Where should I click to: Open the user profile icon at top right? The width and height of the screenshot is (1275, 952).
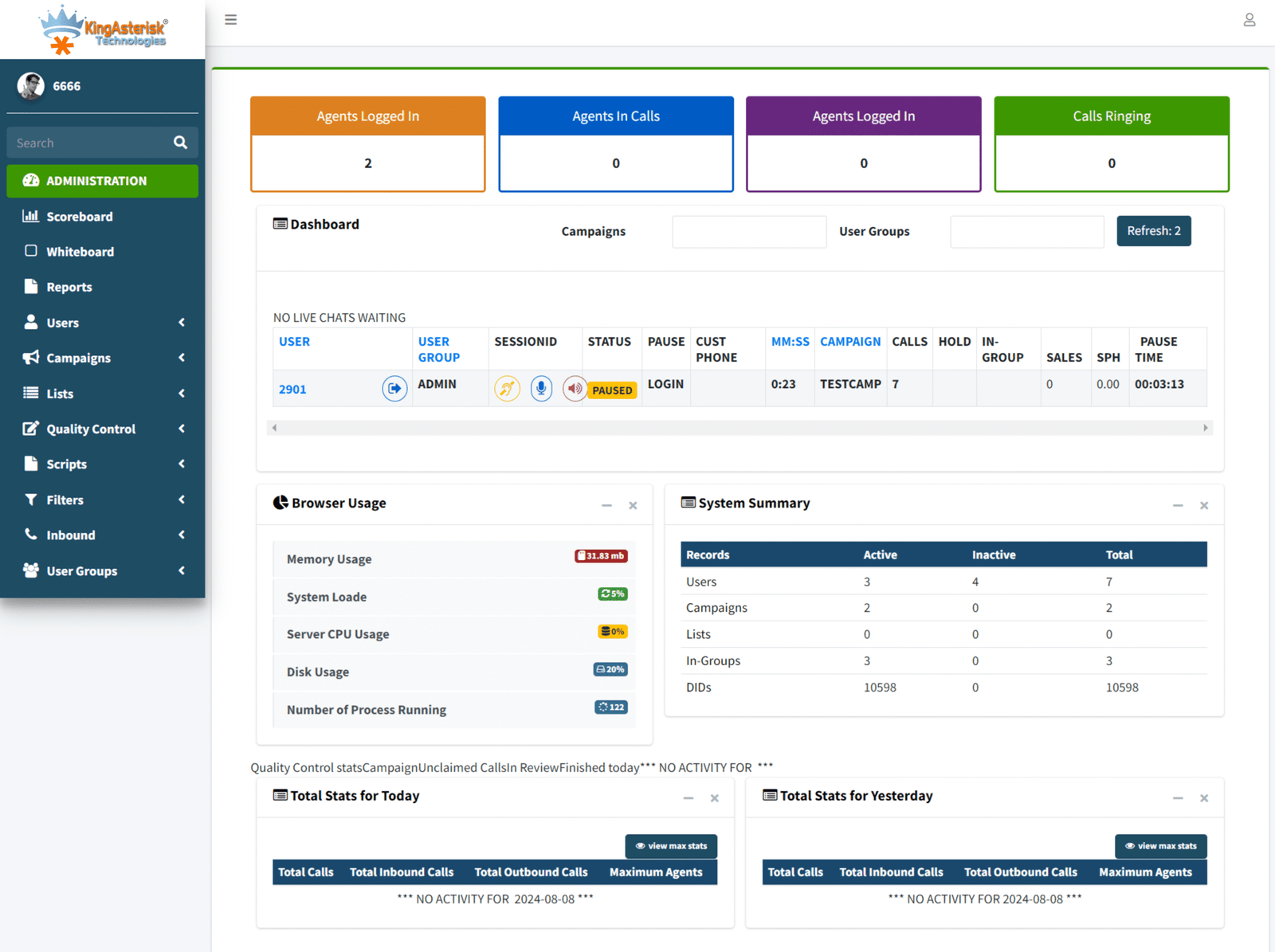[x=1249, y=20]
